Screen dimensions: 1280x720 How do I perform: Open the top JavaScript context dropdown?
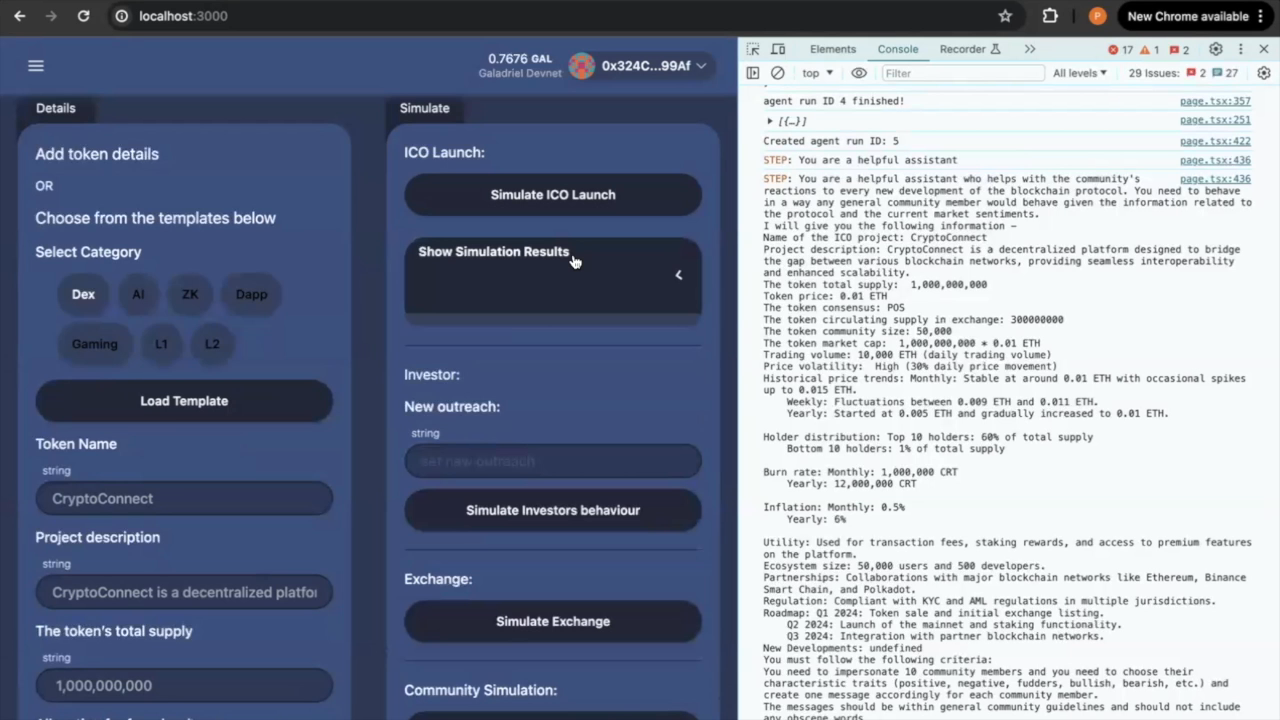[817, 73]
